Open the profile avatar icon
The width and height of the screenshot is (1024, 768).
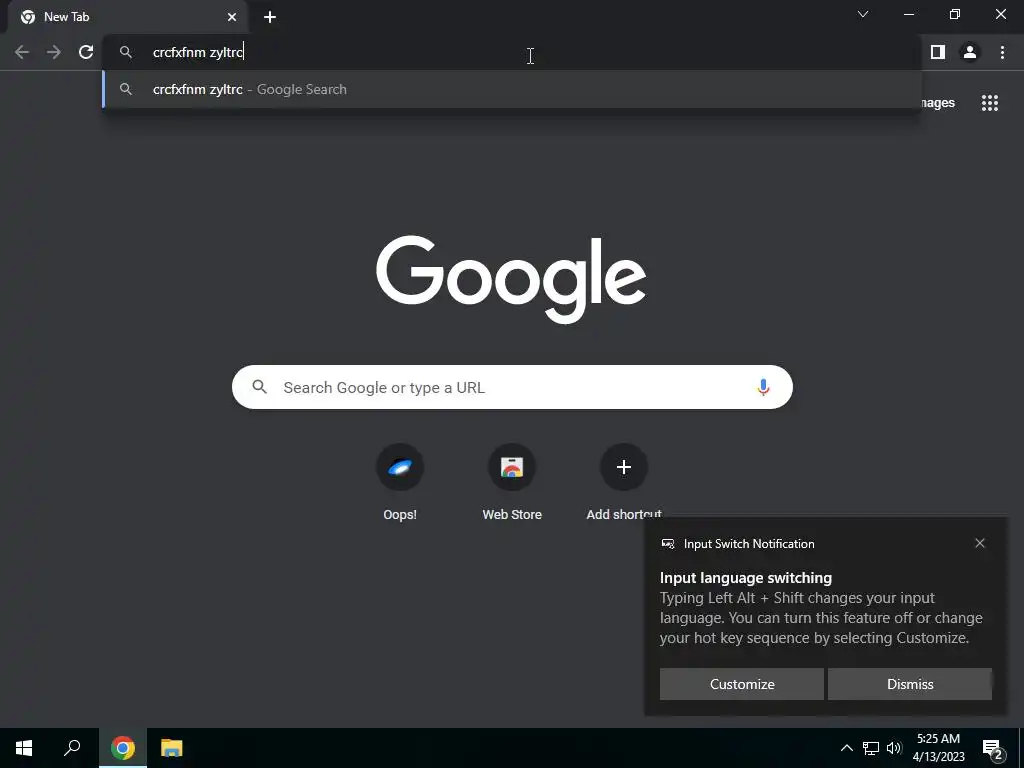click(x=970, y=52)
